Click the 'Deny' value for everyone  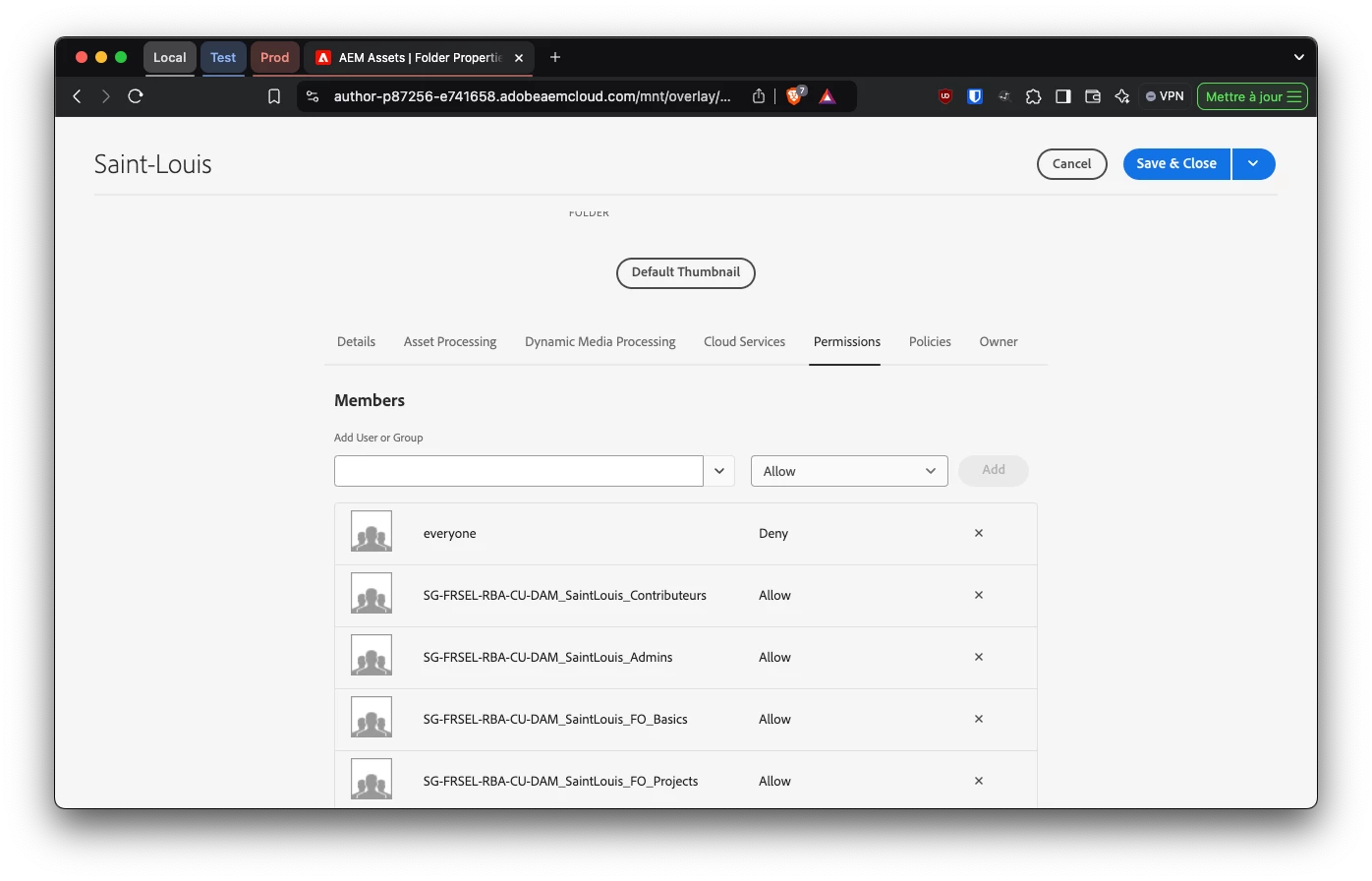pyautogui.click(x=773, y=534)
